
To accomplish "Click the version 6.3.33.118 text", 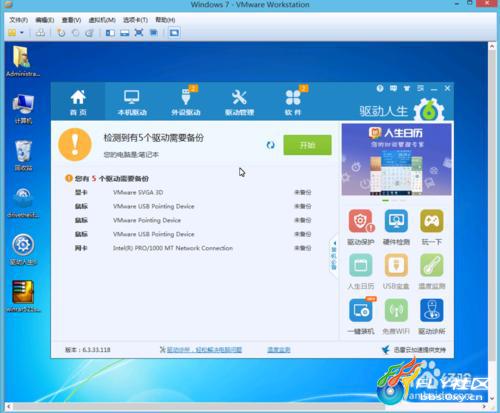I will pyautogui.click(x=88, y=350).
